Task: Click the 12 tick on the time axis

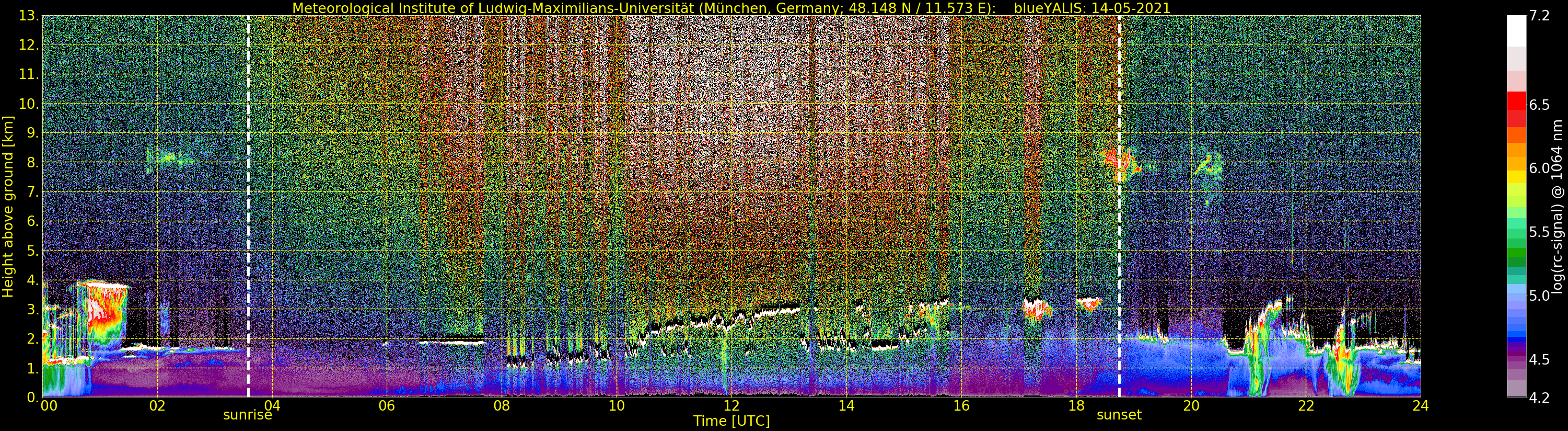Action: [731, 406]
